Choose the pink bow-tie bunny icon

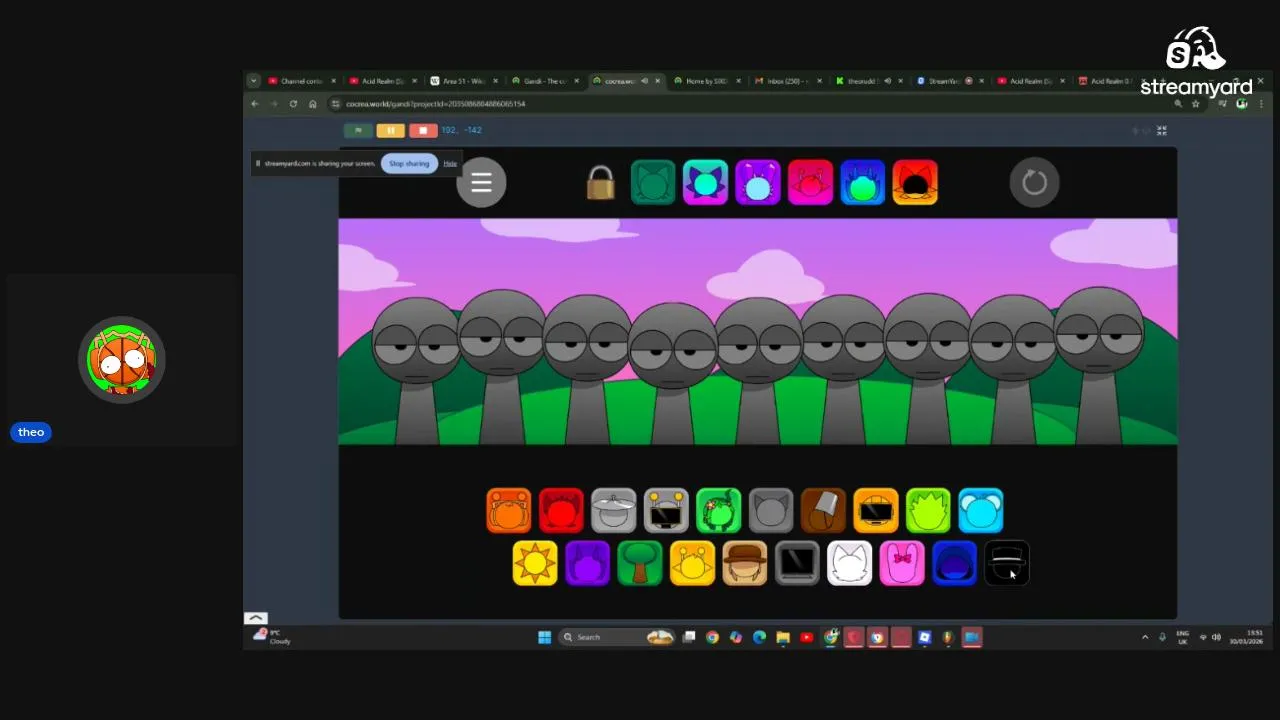coord(902,563)
